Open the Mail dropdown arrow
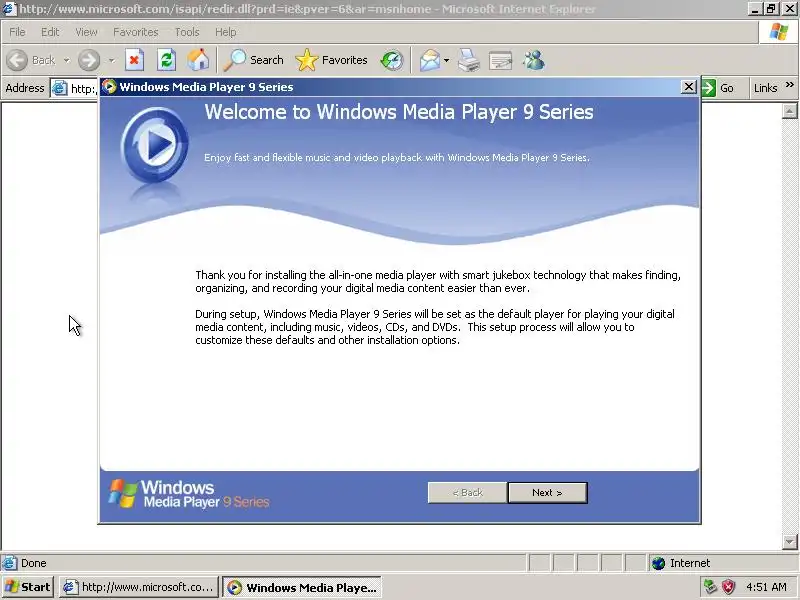Viewport: 800px width, 600px height. (x=446, y=60)
